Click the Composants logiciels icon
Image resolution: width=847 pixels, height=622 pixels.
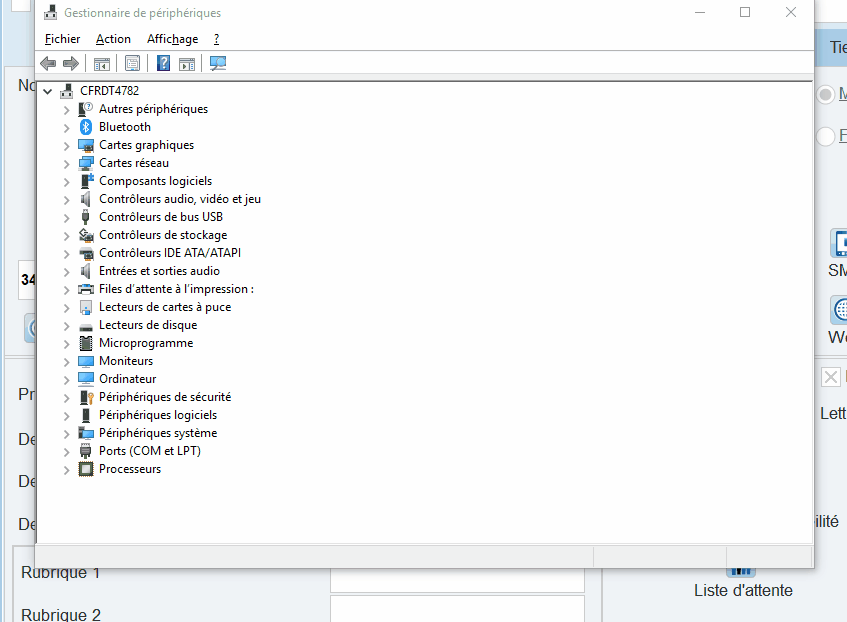pos(86,181)
